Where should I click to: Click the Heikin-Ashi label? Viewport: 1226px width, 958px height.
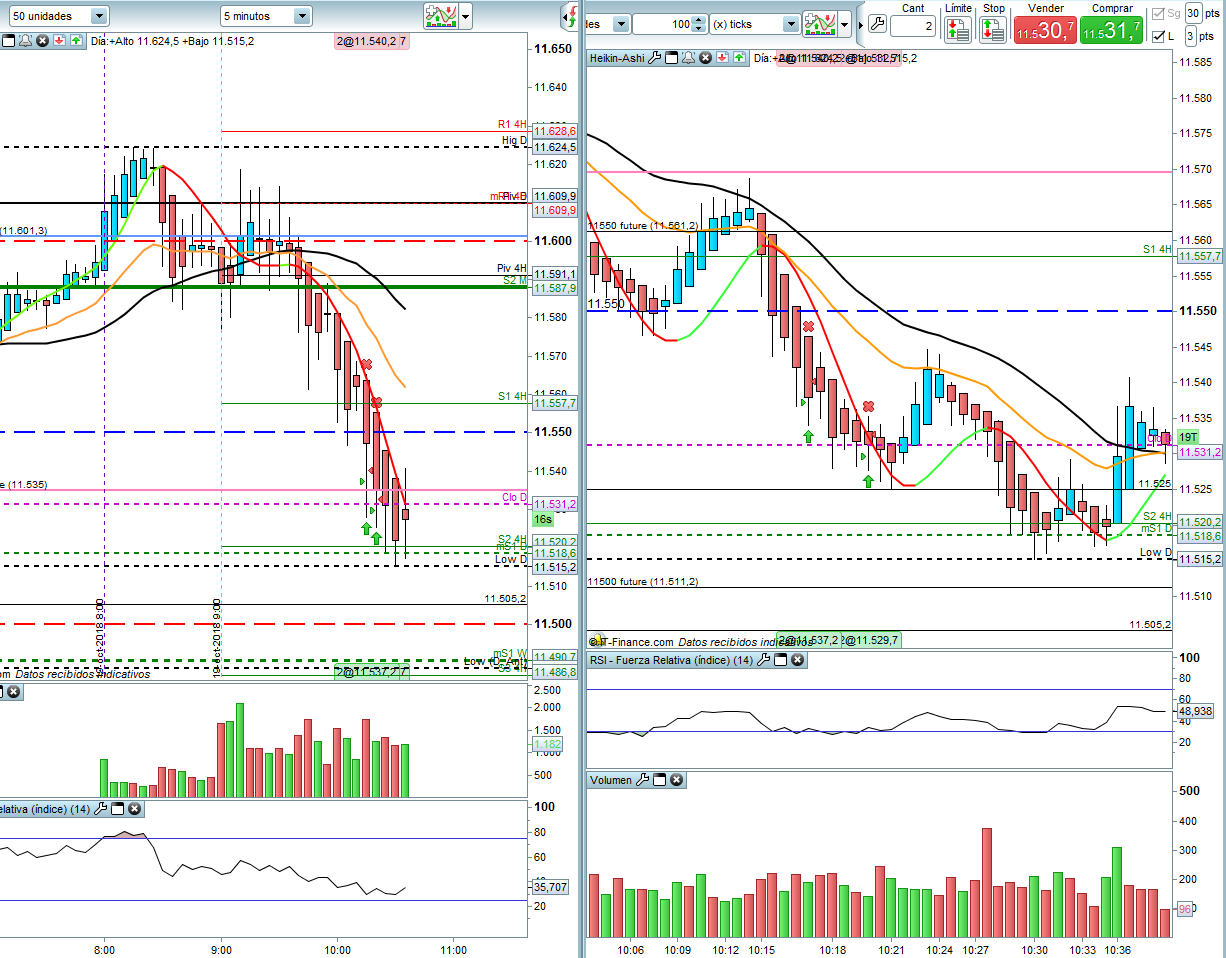617,58
